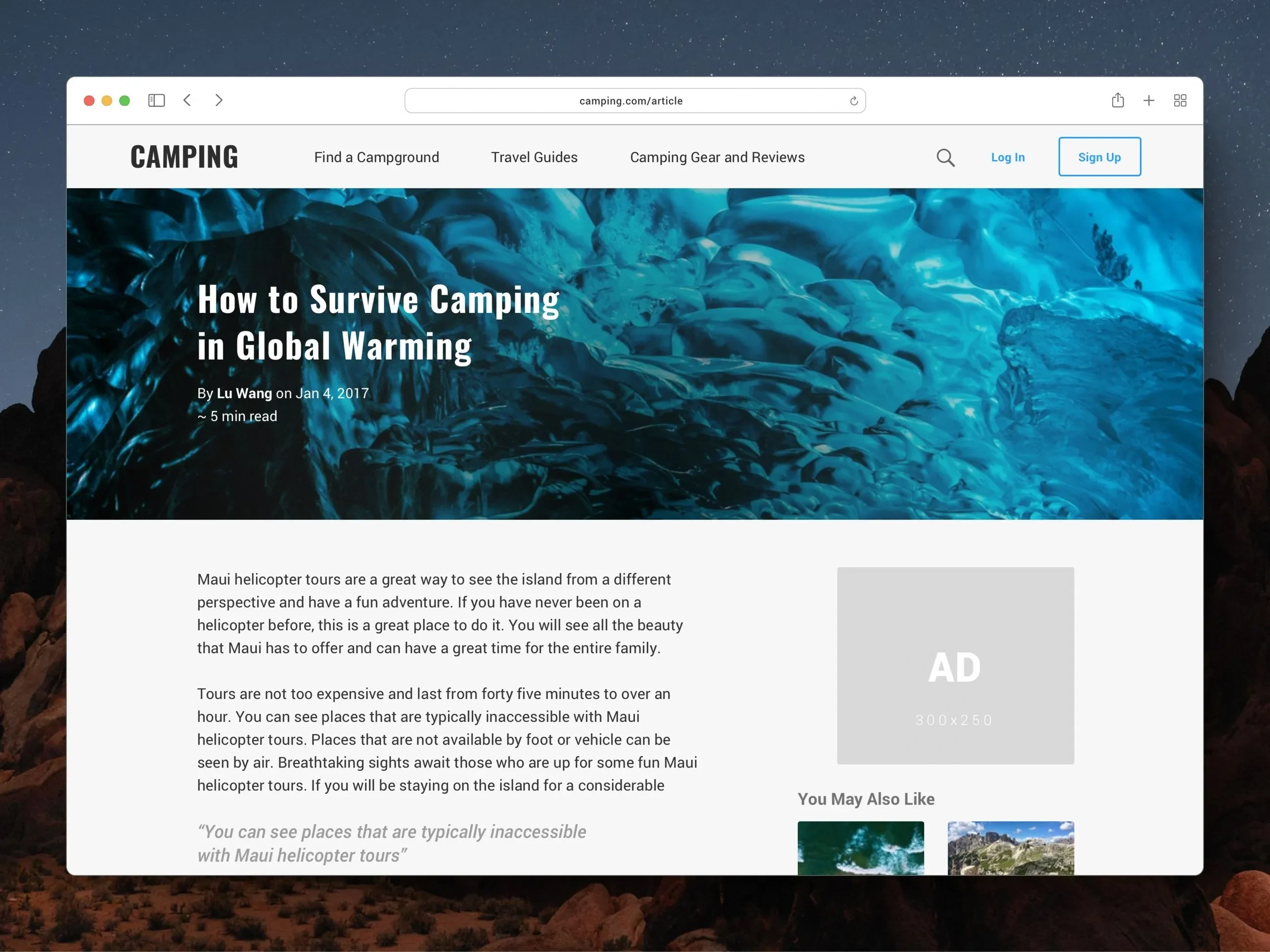Click the camping.com/article address field

click(631, 101)
